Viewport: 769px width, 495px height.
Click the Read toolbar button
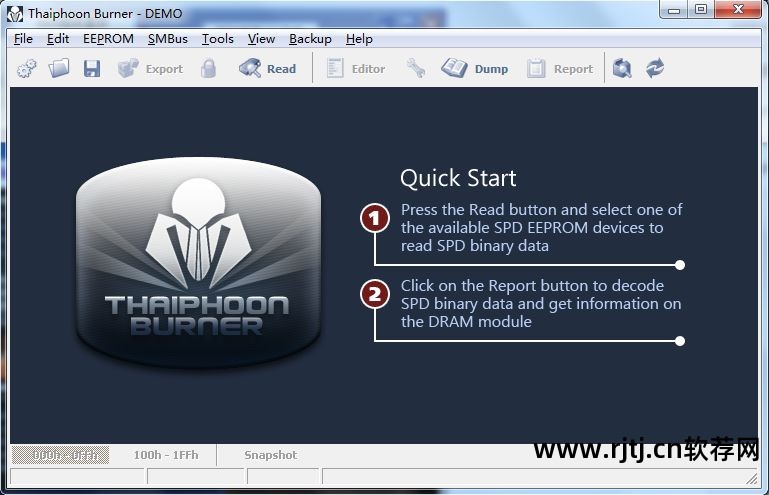click(267, 68)
